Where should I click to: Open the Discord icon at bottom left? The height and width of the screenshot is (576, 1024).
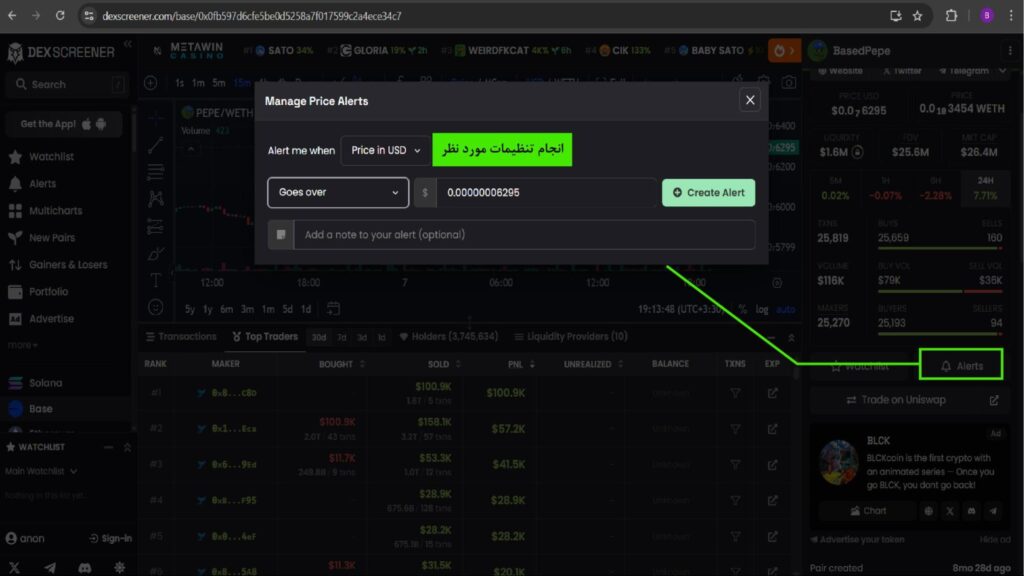tap(85, 568)
